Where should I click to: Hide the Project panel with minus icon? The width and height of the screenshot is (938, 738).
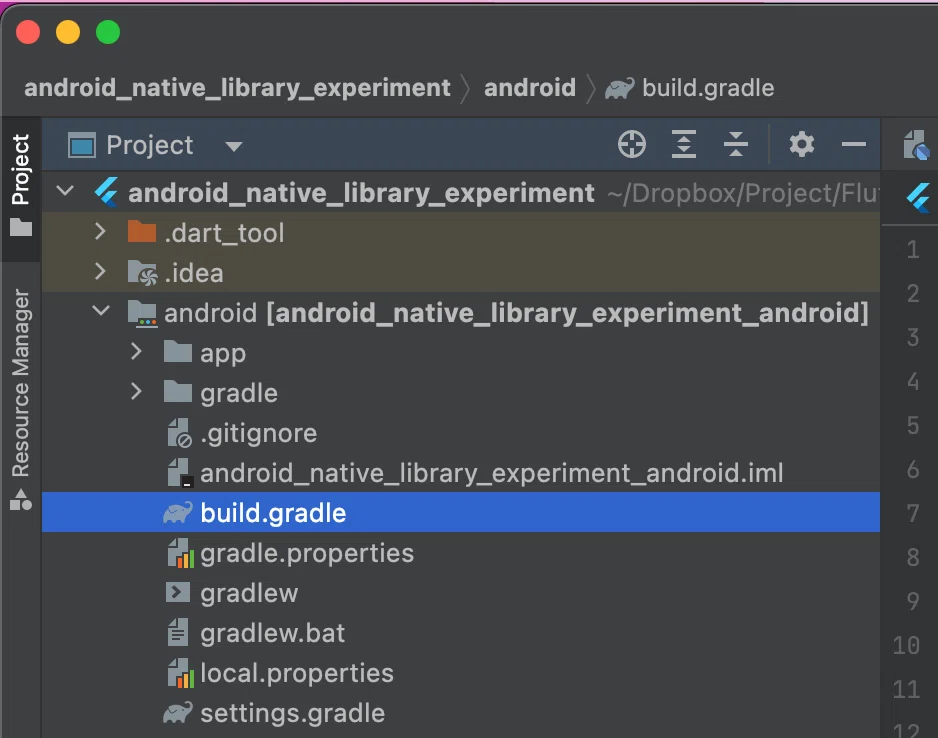pos(854,144)
